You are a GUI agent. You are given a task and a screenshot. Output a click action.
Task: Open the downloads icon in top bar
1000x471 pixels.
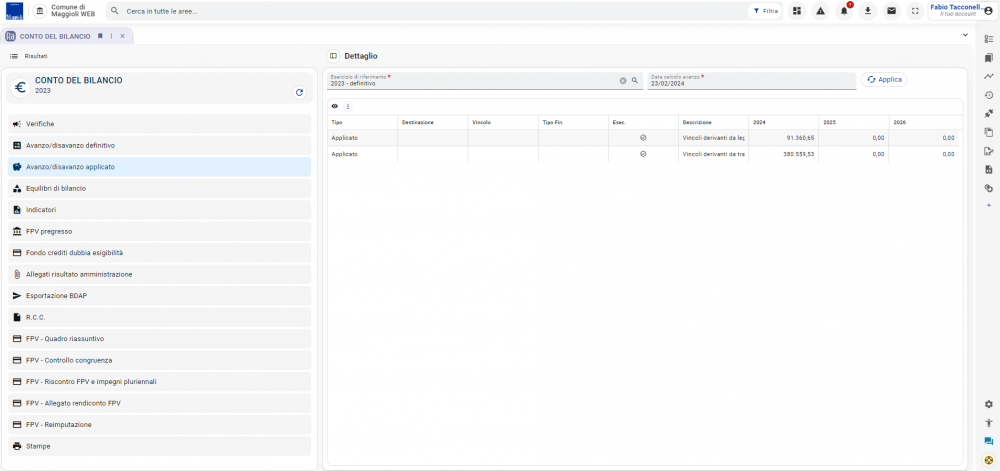(867, 11)
